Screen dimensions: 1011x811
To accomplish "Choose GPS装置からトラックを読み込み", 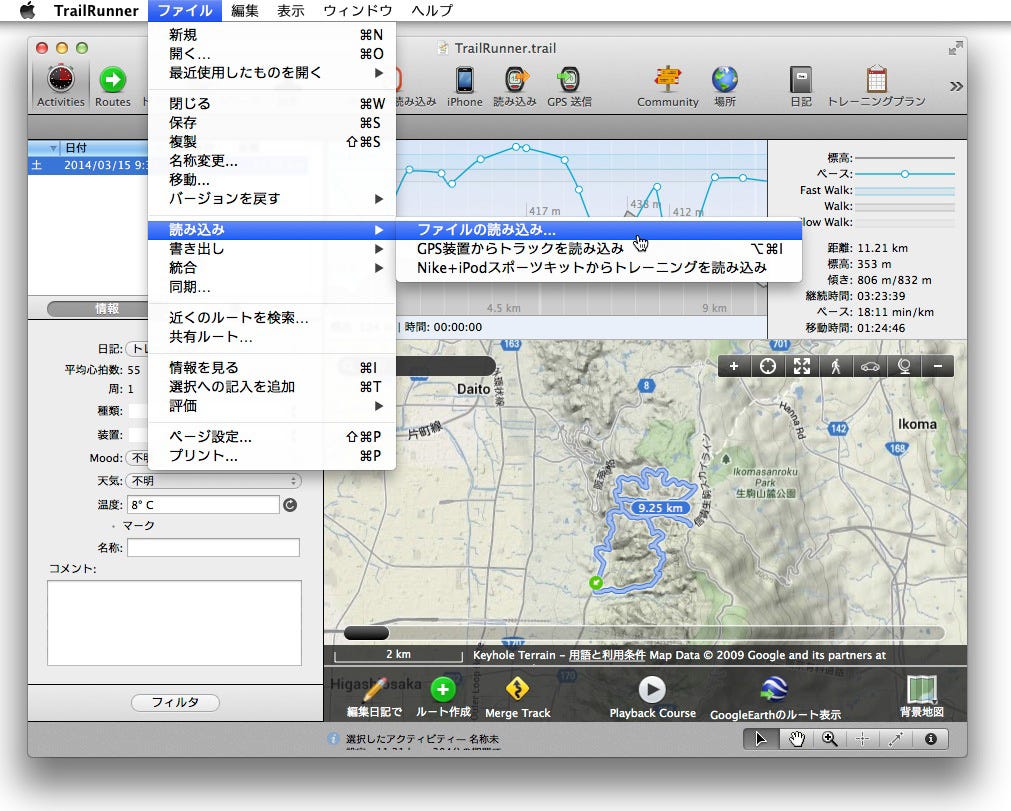I will pyautogui.click(x=599, y=249).
